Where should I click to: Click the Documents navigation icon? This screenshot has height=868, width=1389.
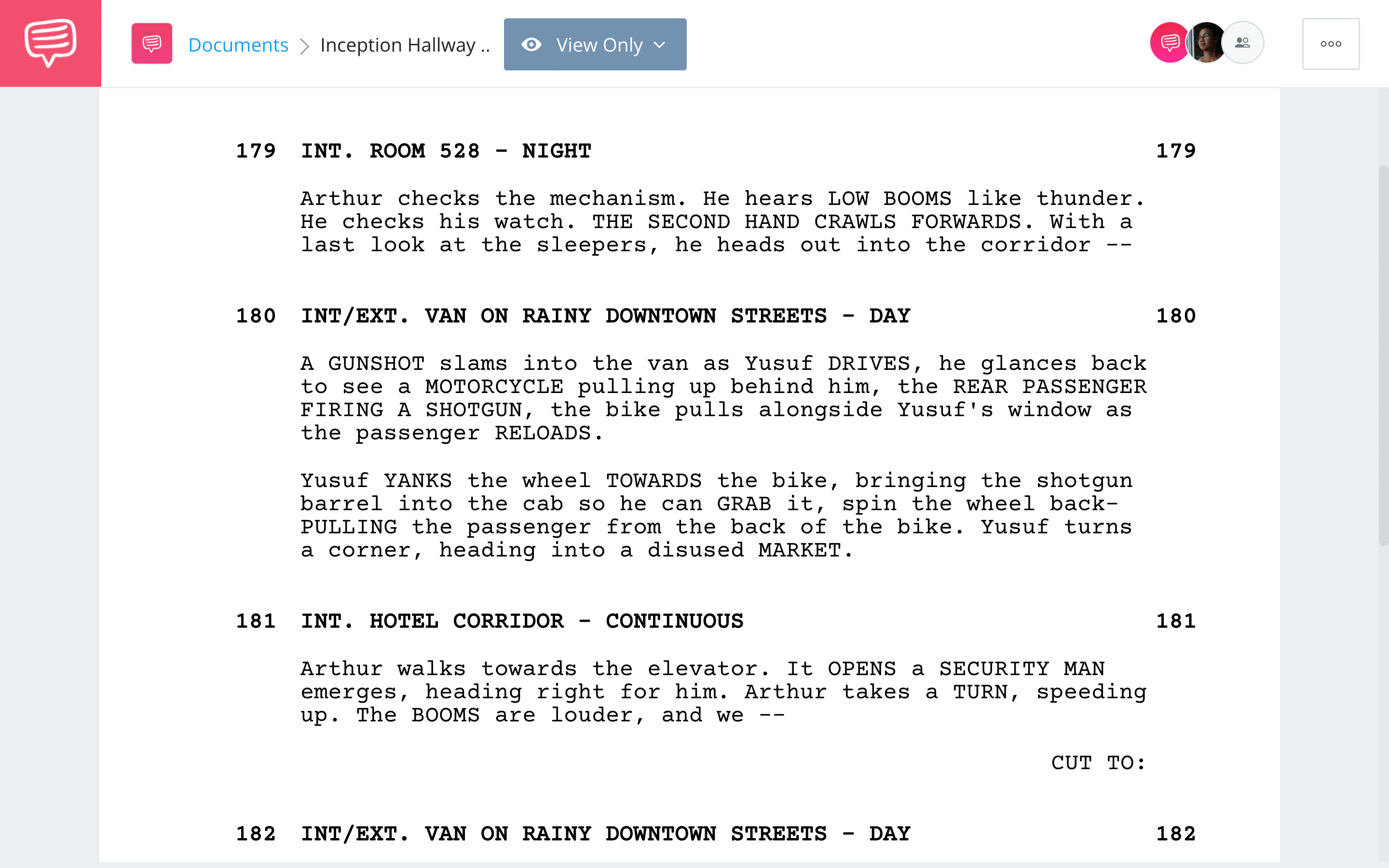[x=151, y=44]
